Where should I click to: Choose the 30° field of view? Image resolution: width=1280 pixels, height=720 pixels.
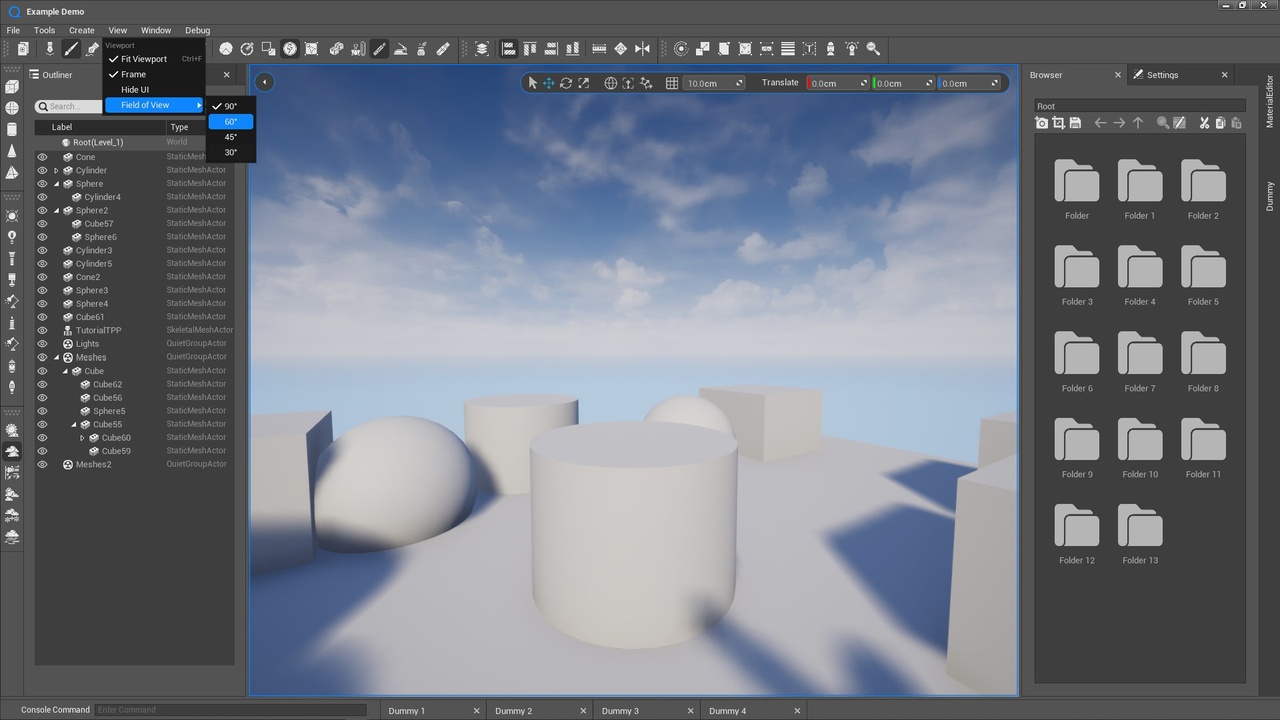(231, 152)
